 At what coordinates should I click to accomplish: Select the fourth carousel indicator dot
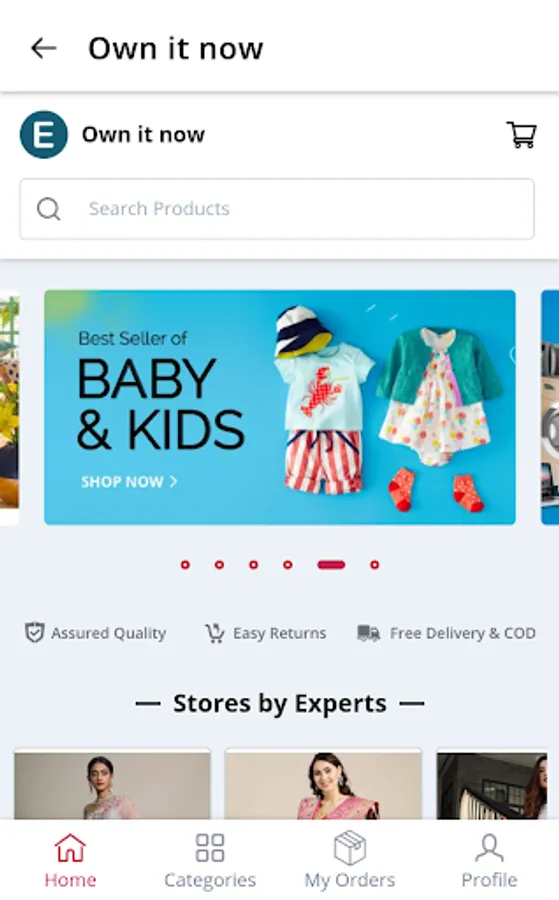coord(288,565)
